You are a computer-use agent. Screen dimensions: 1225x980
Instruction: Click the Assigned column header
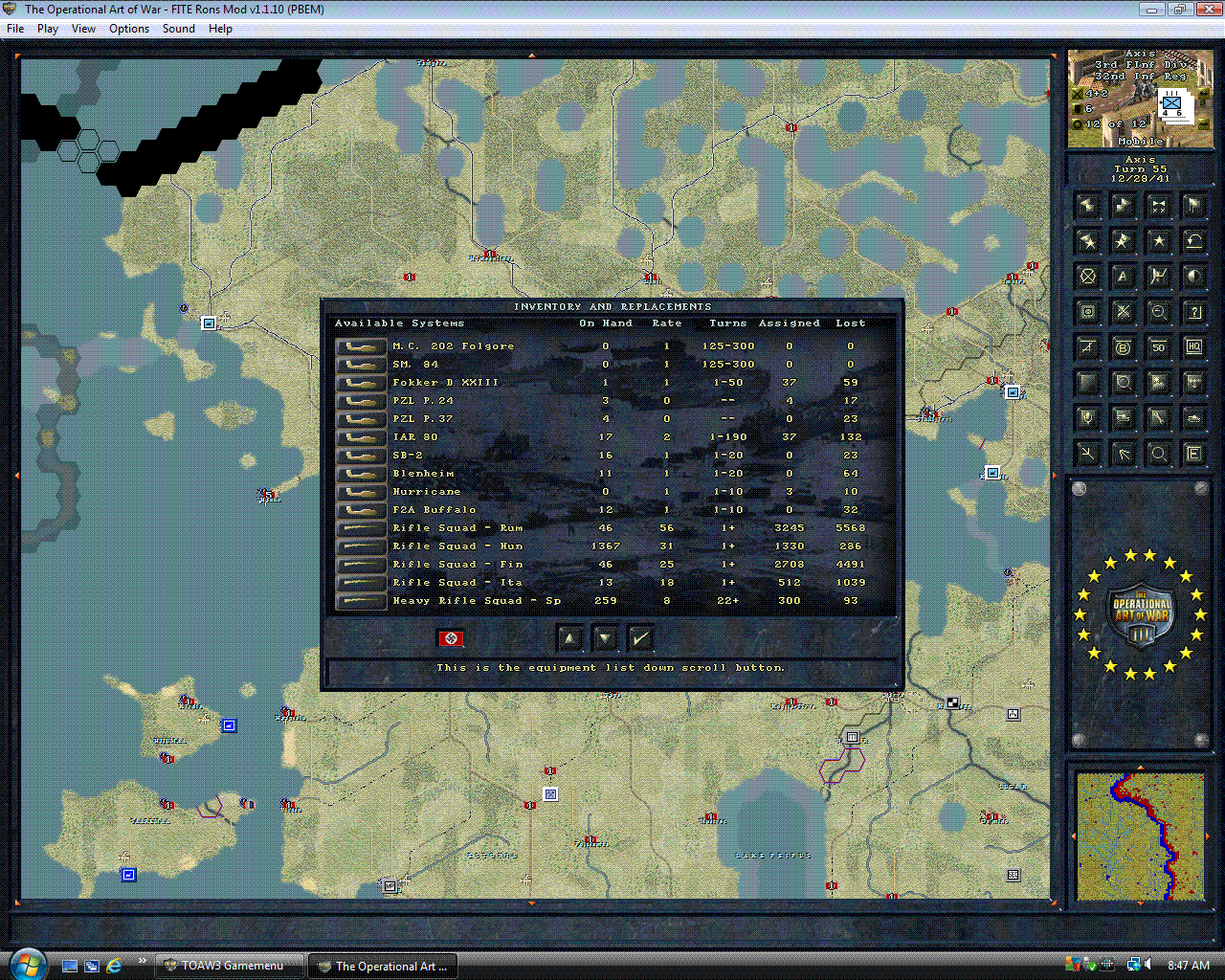point(790,323)
